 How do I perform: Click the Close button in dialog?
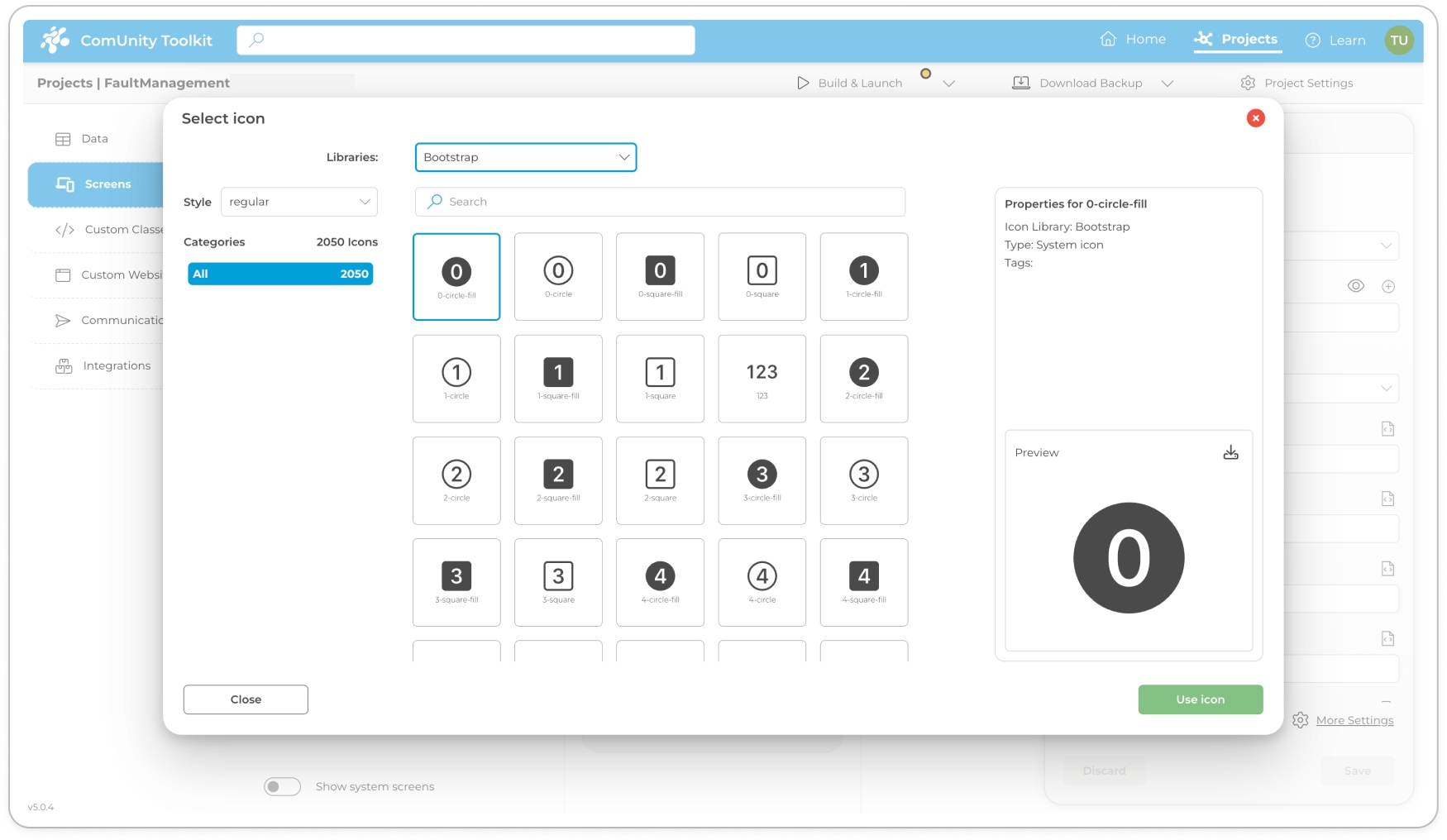pos(246,699)
